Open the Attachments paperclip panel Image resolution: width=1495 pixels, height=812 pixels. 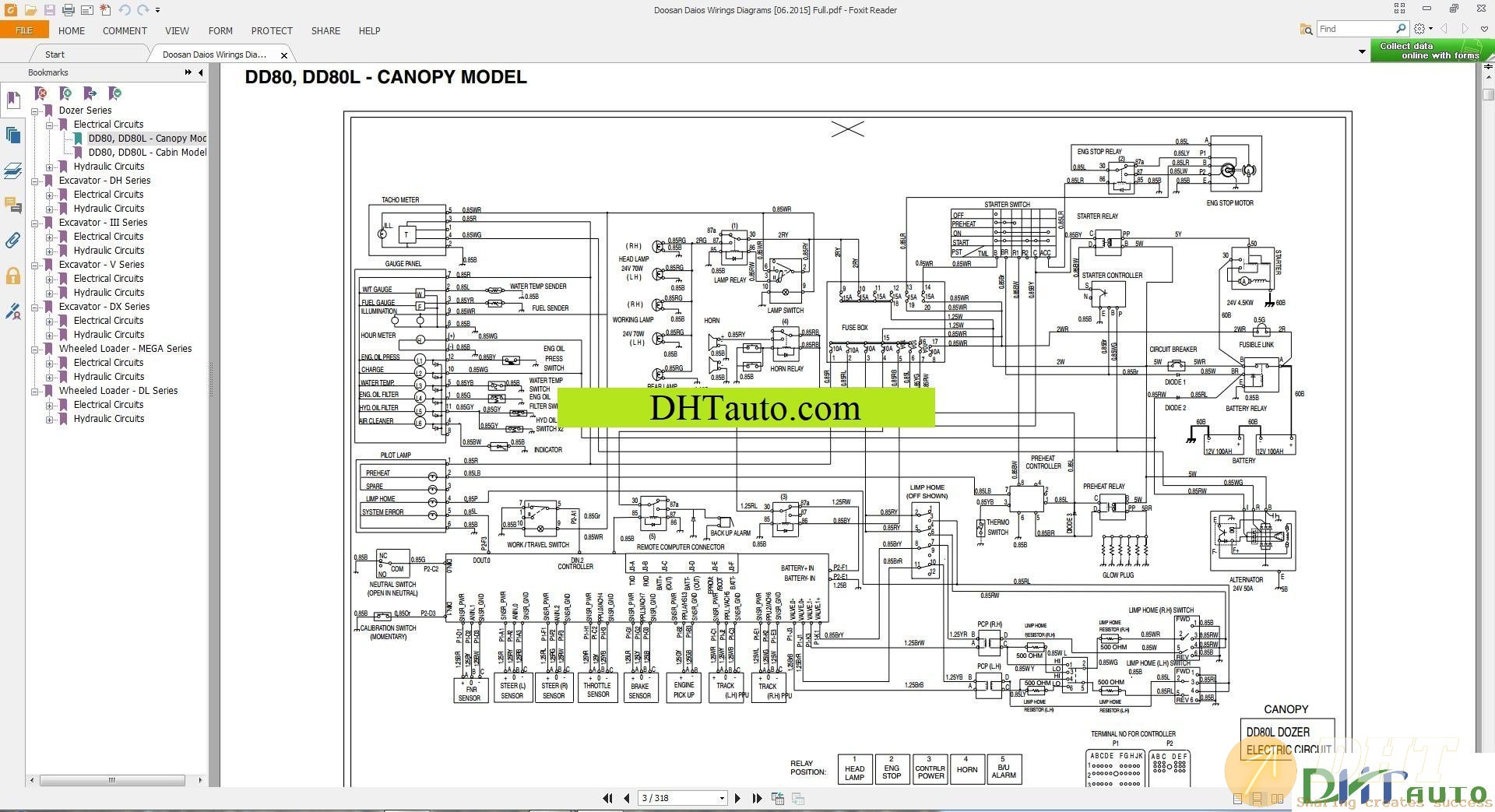tap(12, 241)
